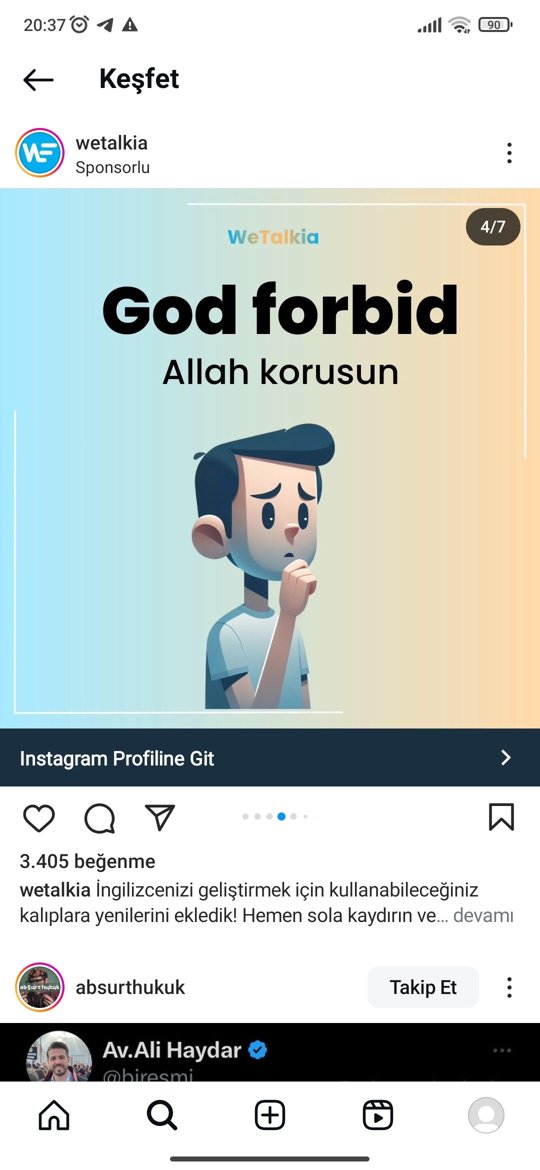Expand caption by tapping devamı
Screen dimensions: 540x1170
483,916
